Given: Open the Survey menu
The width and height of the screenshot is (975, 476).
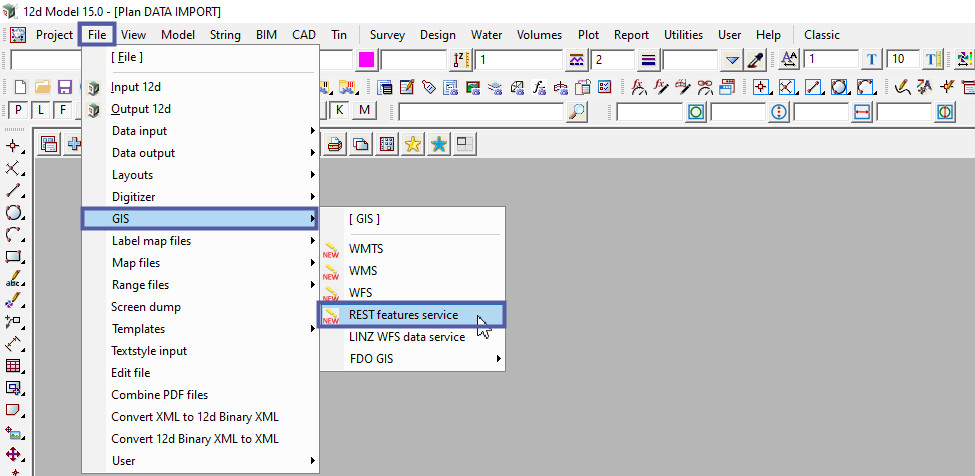Looking at the screenshot, I should [387, 35].
